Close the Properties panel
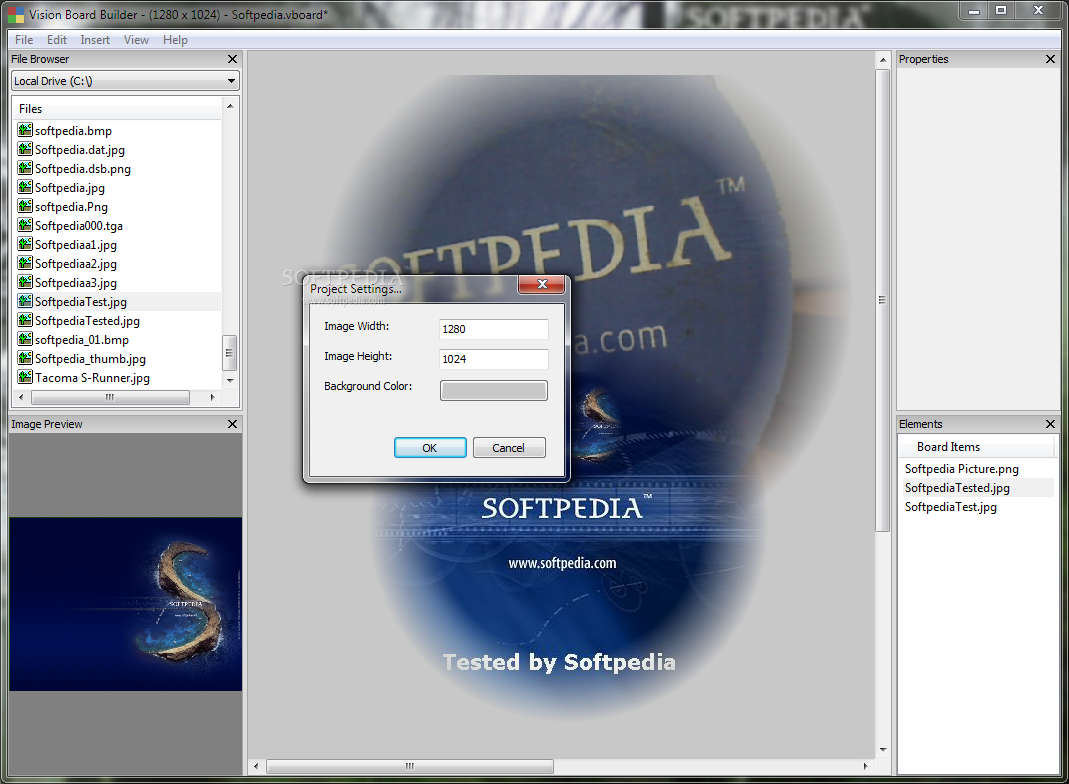This screenshot has width=1069, height=784. pos(1051,59)
